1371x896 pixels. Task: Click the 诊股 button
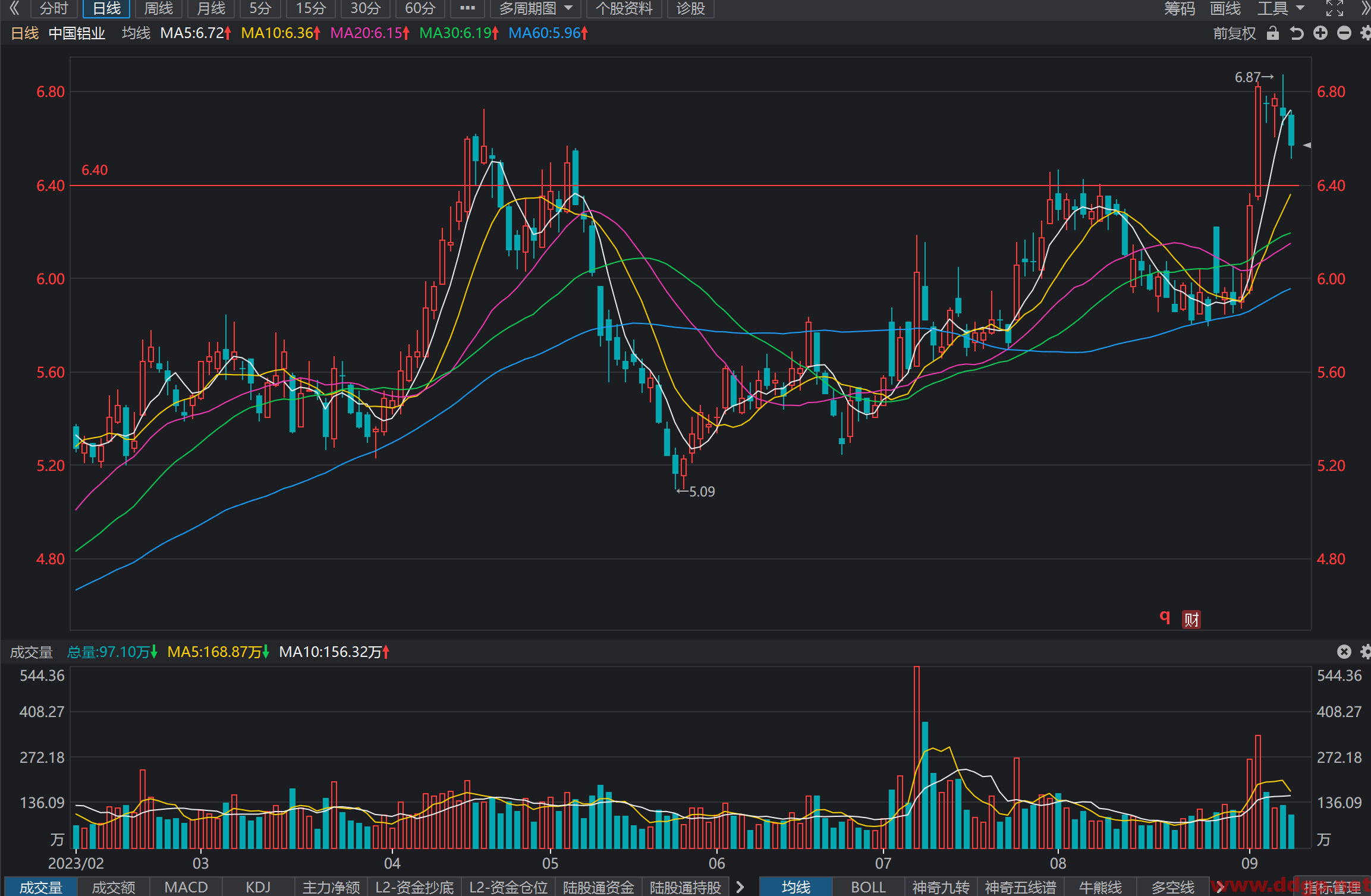pyautogui.click(x=690, y=8)
